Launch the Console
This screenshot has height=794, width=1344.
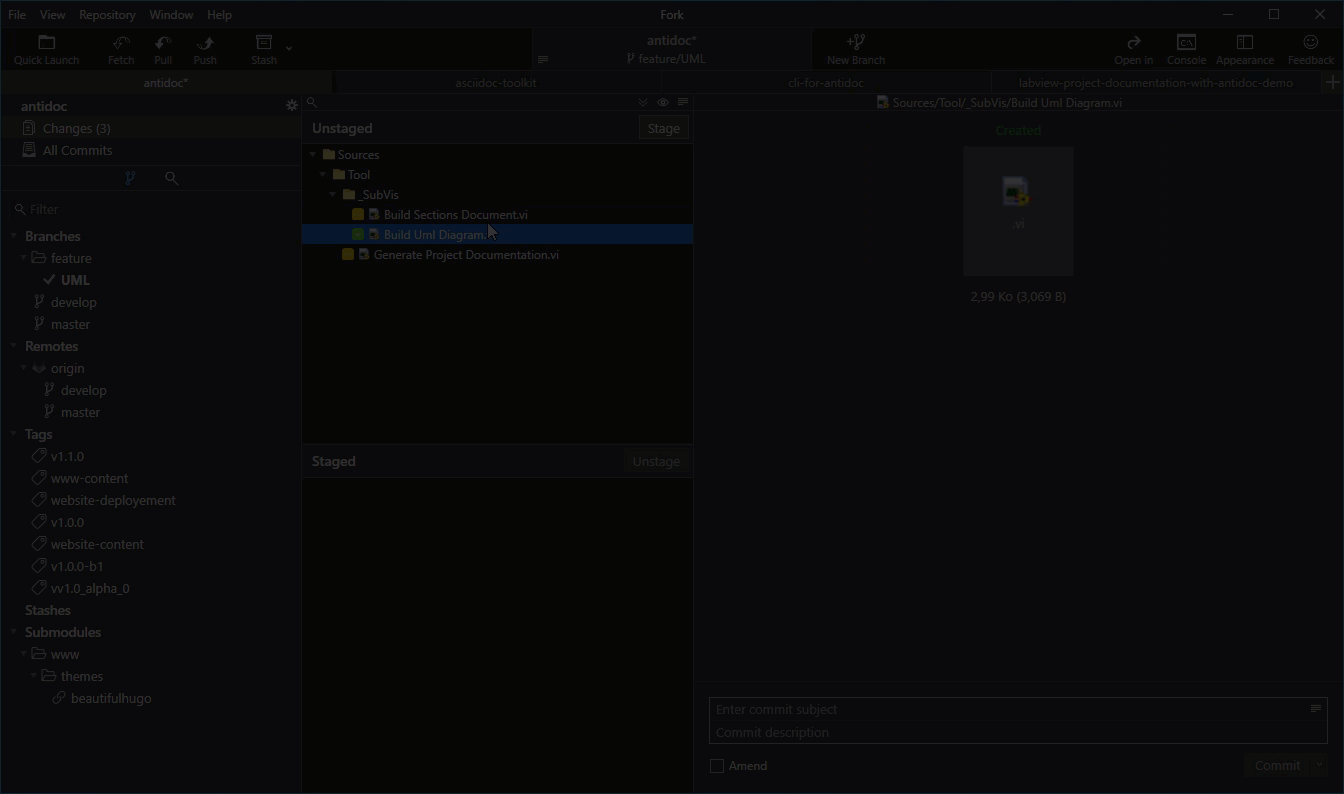click(x=1186, y=49)
